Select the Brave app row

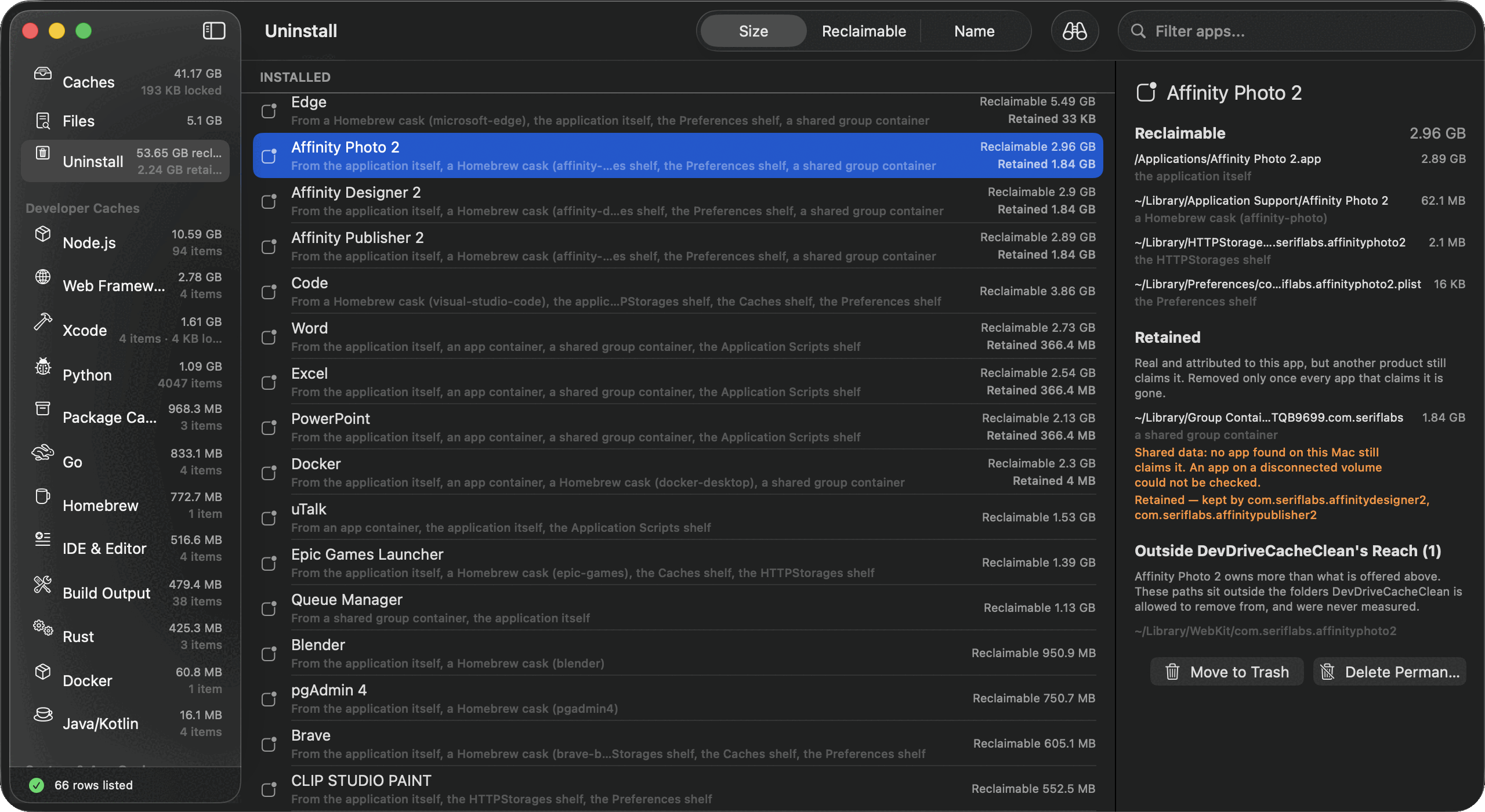click(678, 744)
